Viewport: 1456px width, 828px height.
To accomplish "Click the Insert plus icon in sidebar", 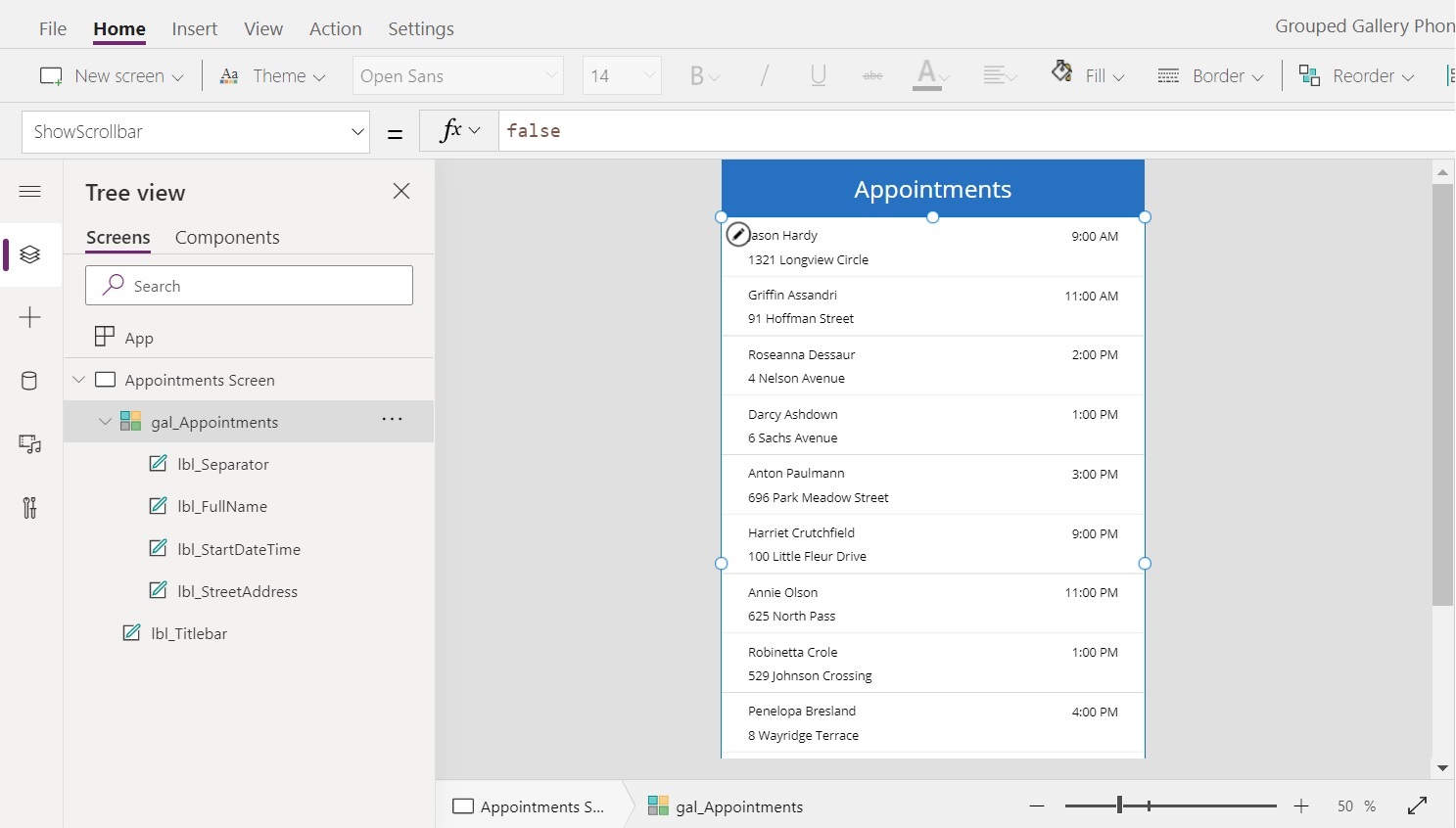I will click(x=30, y=317).
